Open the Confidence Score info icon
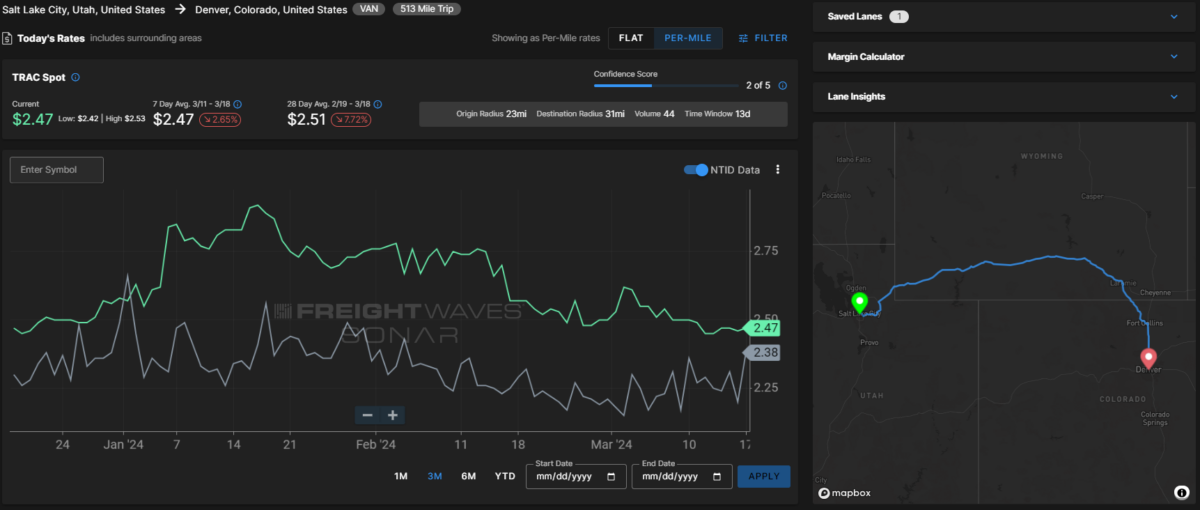 coord(782,86)
